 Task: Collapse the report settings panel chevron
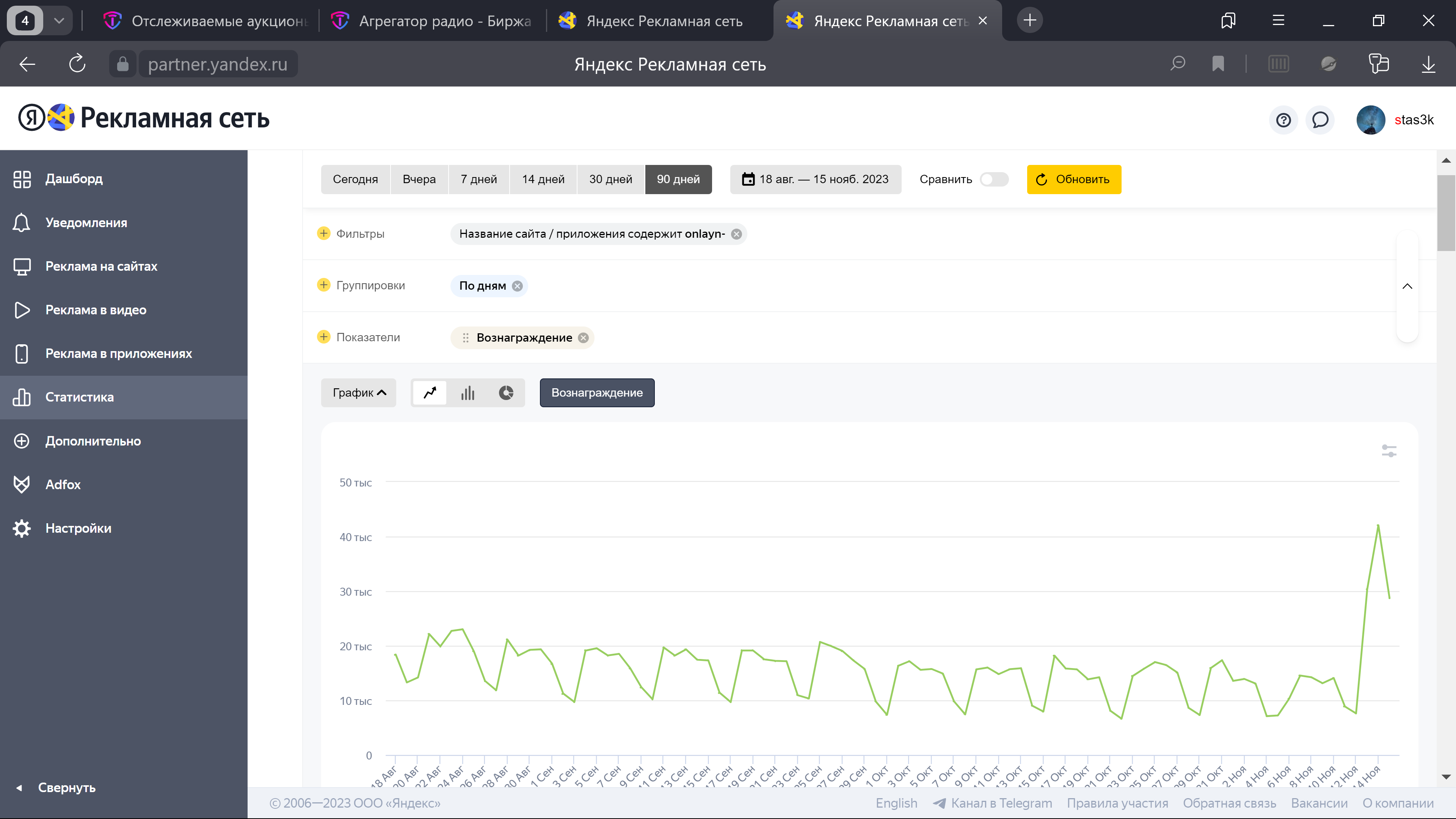coord(1407,286)
